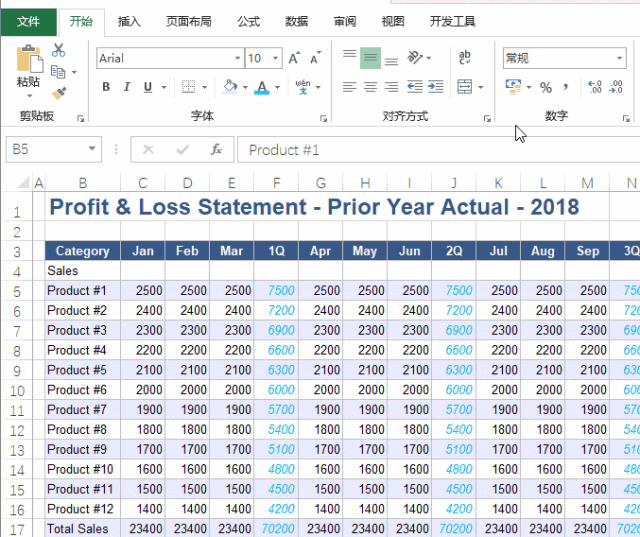The image size is (640, 537).
Task: Open number format 常规 dropdown
Action: click(620, 58)
